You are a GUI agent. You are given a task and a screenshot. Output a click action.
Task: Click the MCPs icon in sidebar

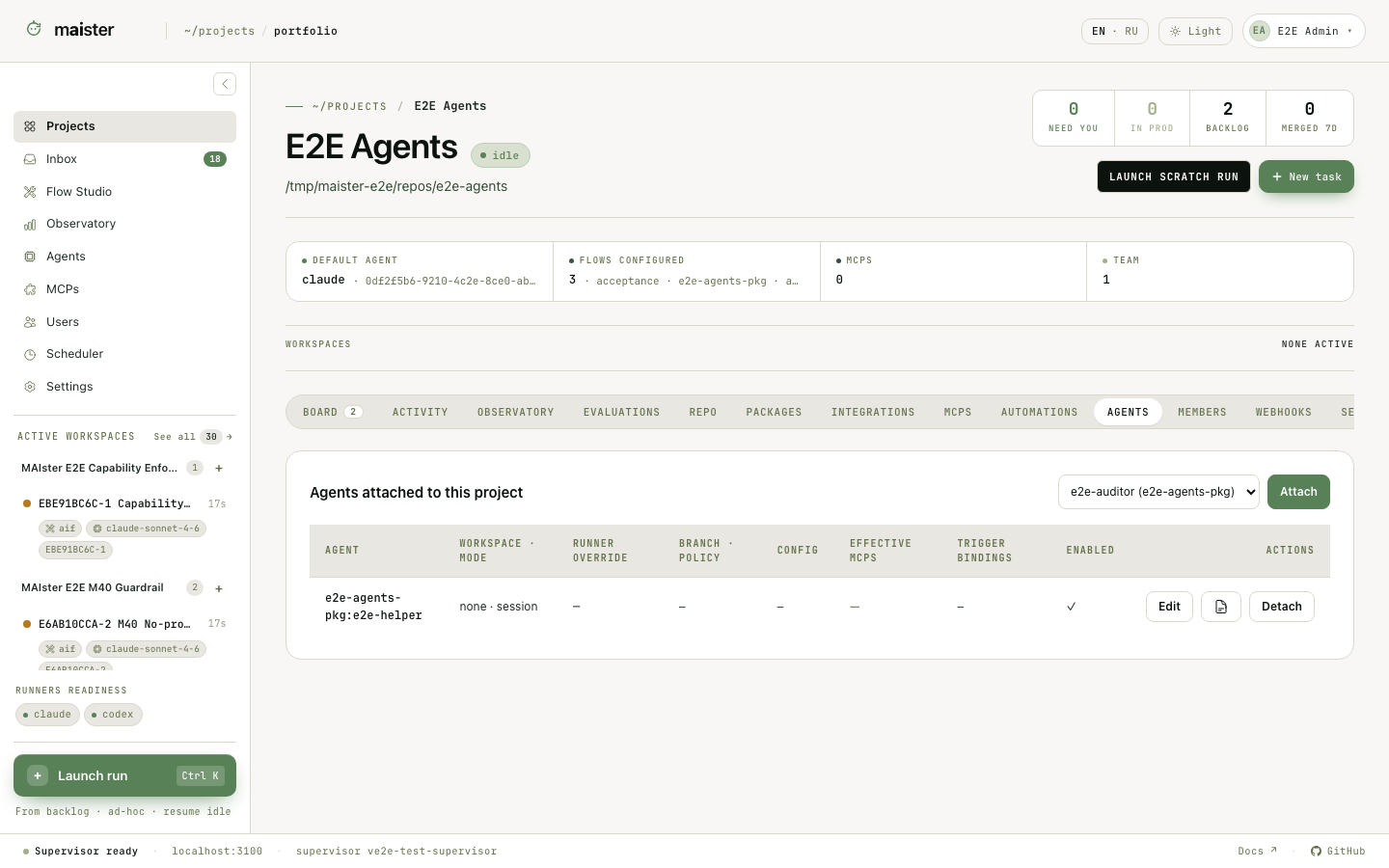(30, 289)
